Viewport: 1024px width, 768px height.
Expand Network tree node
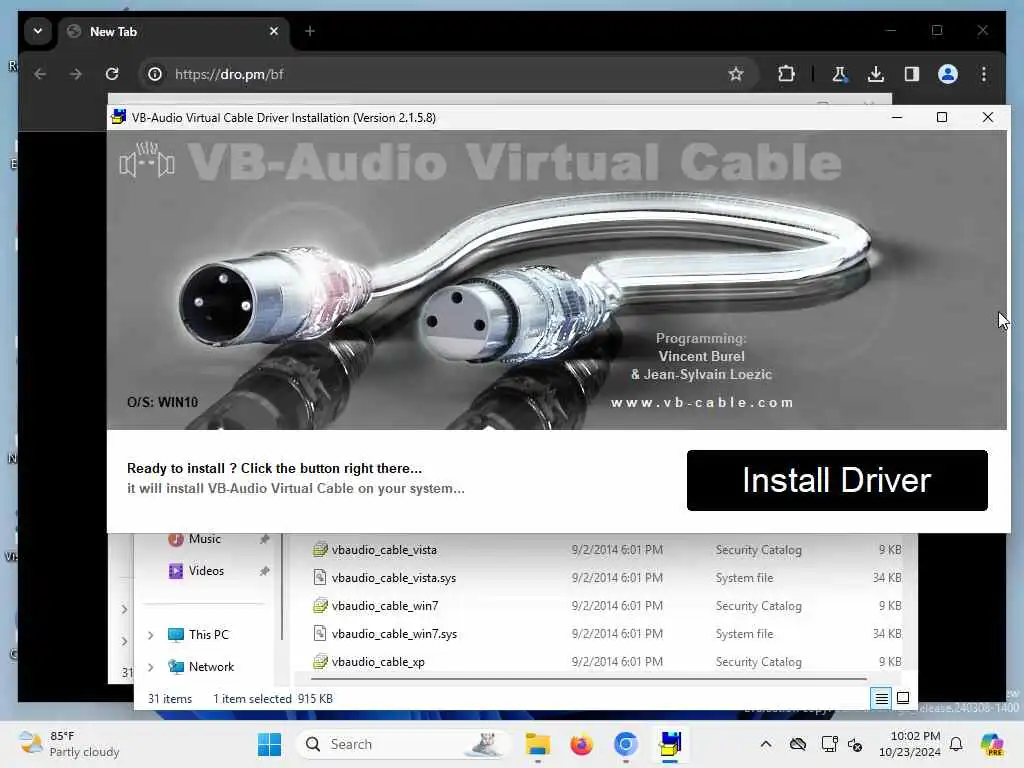tap(151, 667)
